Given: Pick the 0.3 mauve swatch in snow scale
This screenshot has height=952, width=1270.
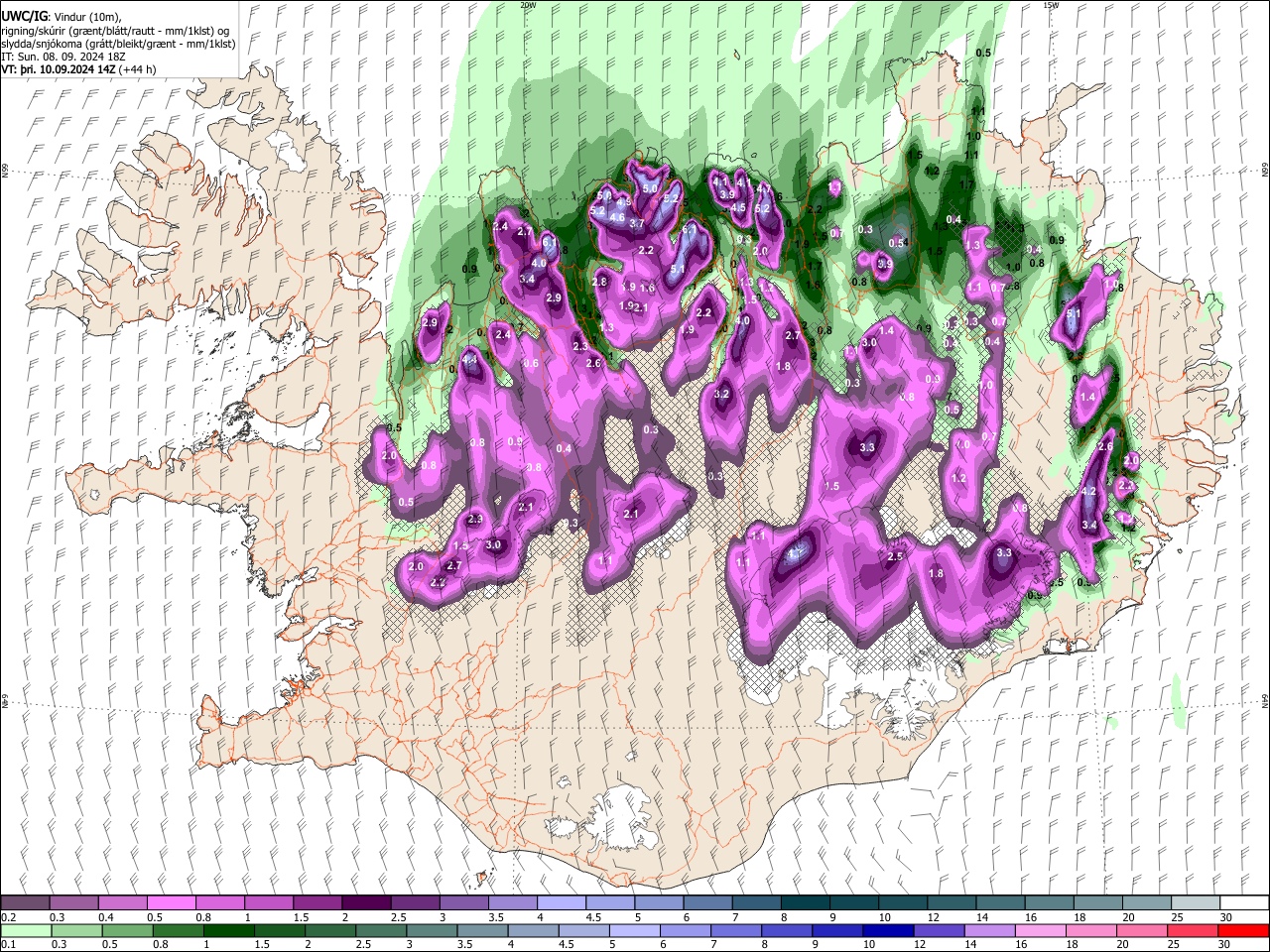Looking at the screenshot, I should click(x=73, y=903).
